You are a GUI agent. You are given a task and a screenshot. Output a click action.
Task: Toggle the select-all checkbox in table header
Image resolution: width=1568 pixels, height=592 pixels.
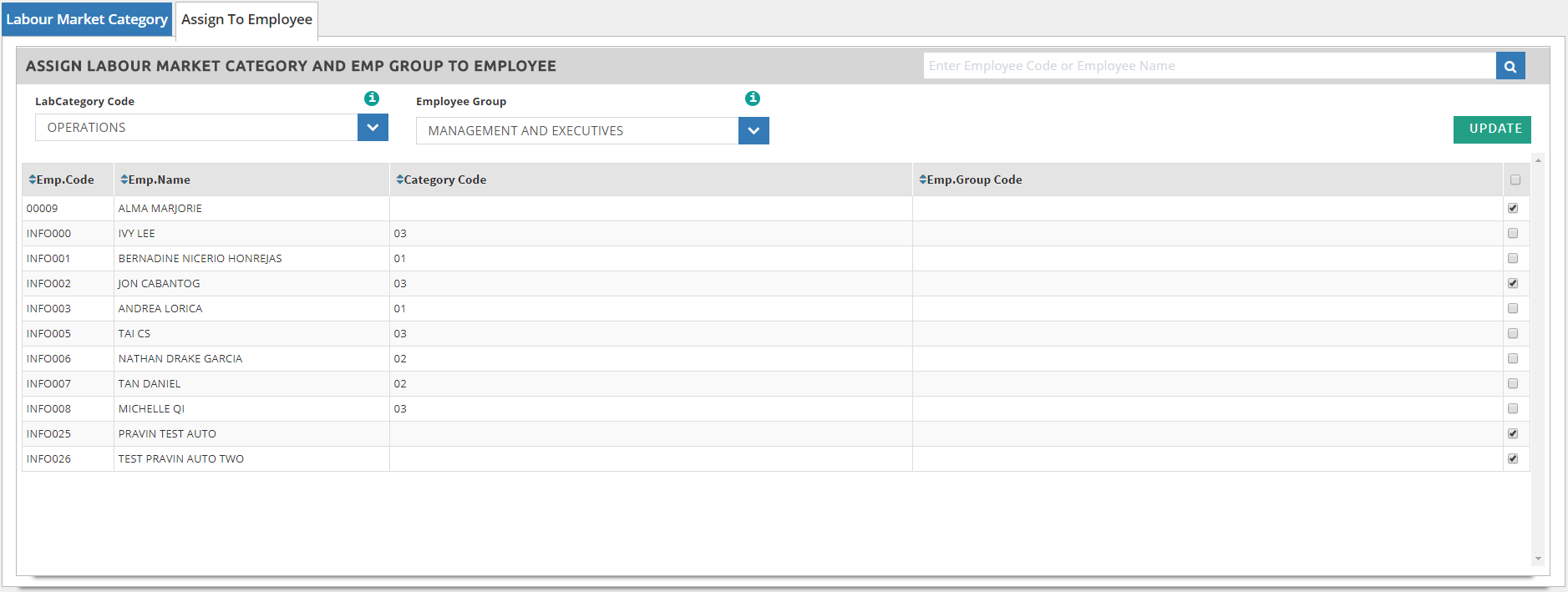click(x=1515, y=180)
